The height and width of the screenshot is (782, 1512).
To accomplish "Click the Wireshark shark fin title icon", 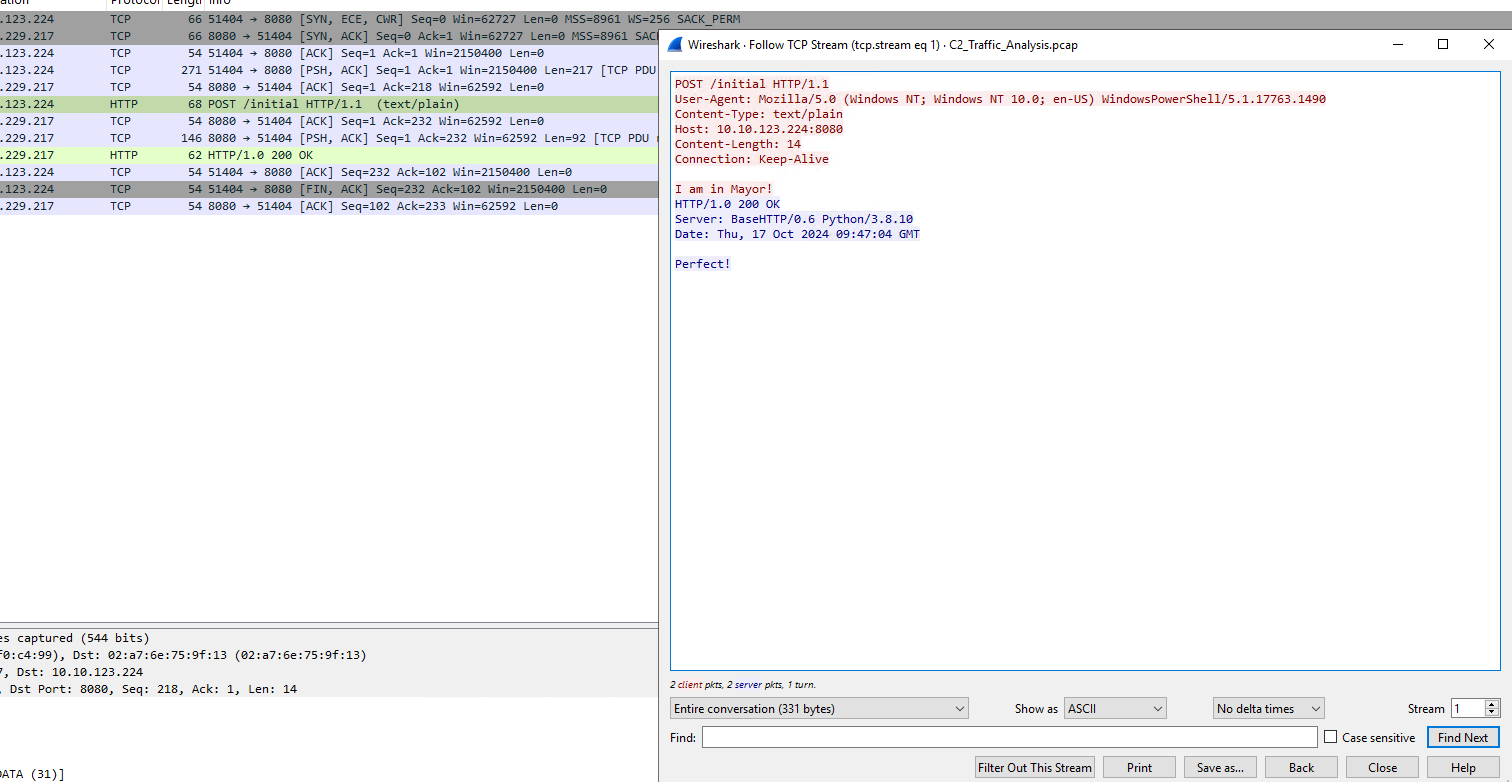I will tap(675, 45).
